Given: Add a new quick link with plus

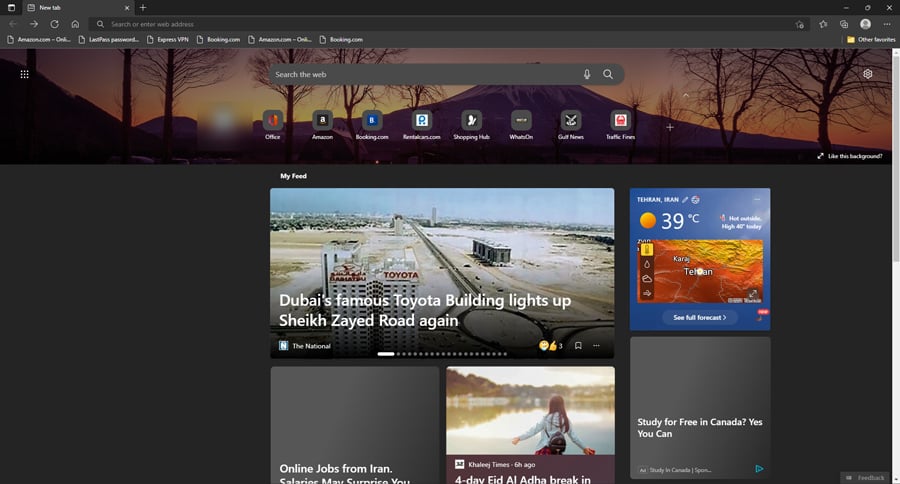Looking at the screenshot, I should [670, 127].
